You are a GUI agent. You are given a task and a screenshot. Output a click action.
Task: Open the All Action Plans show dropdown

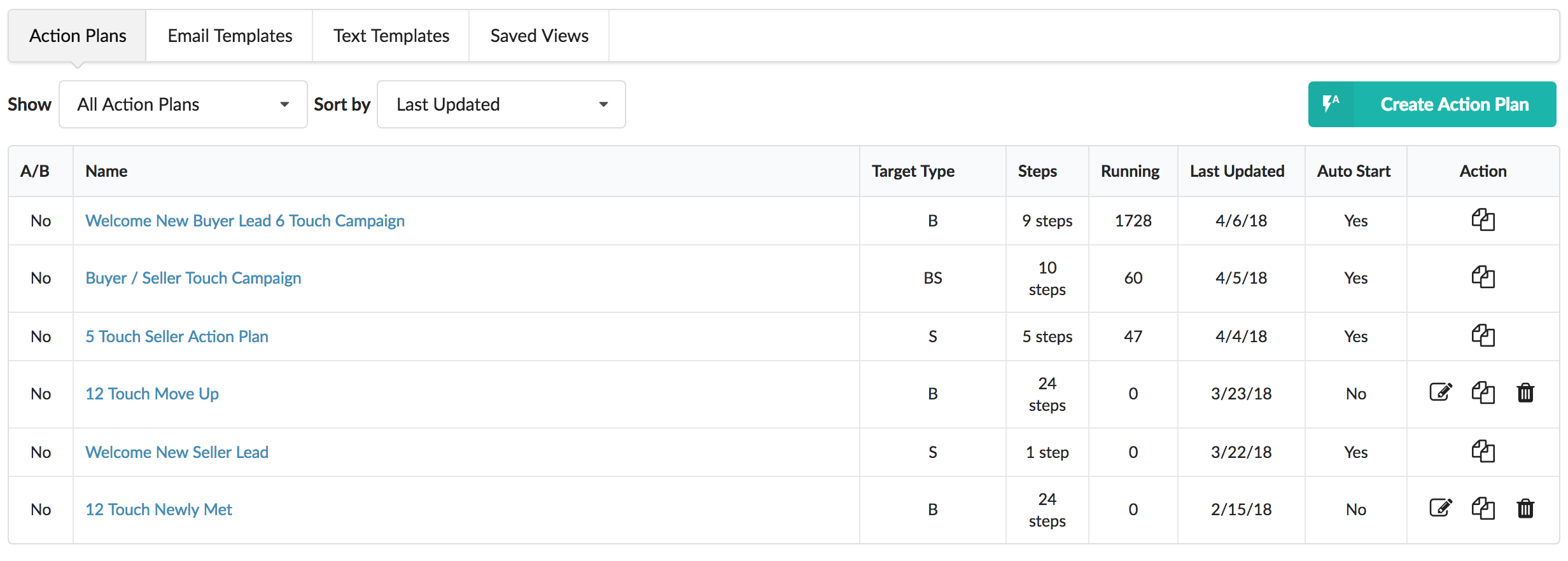[x=183, y=104]
